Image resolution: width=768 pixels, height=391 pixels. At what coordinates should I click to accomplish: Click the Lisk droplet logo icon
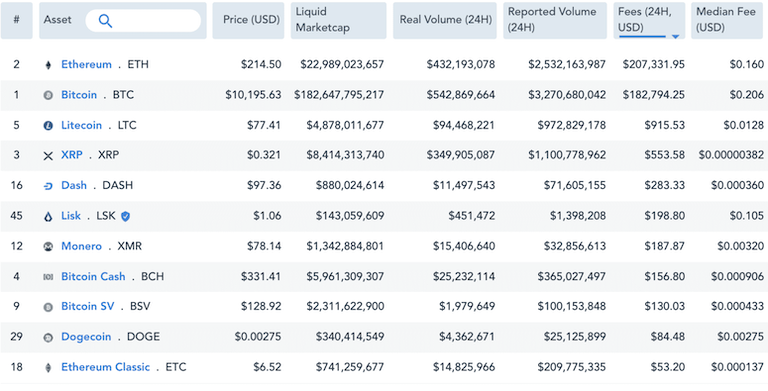48,217
